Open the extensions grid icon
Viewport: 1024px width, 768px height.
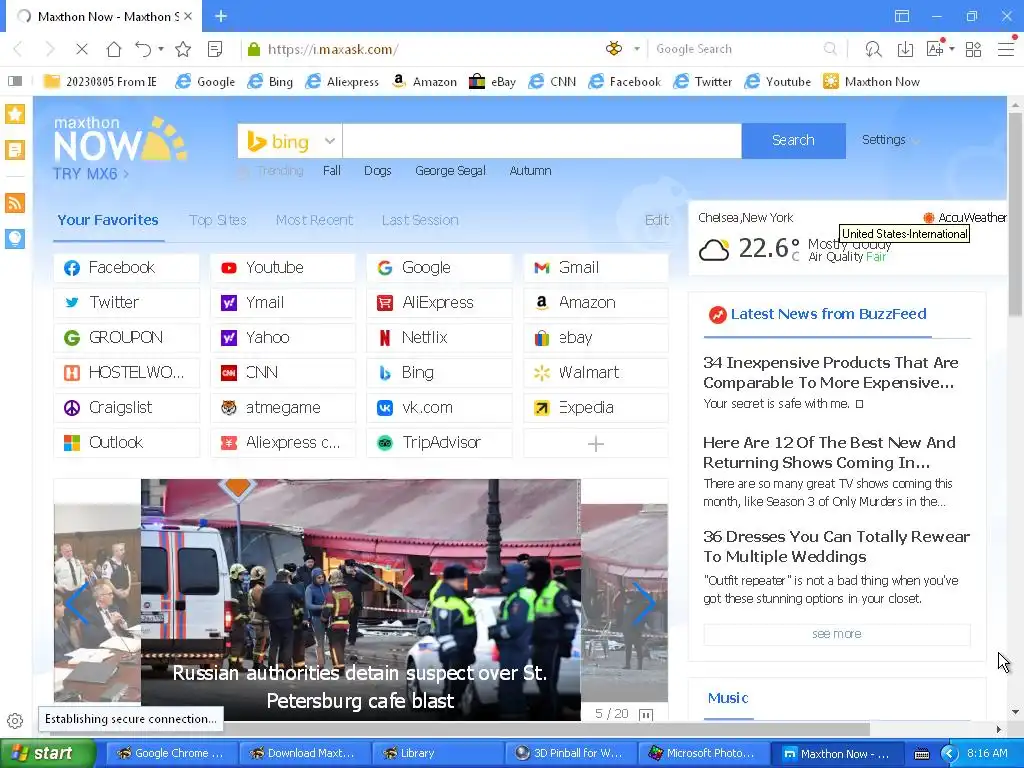(x=973, y=49)
